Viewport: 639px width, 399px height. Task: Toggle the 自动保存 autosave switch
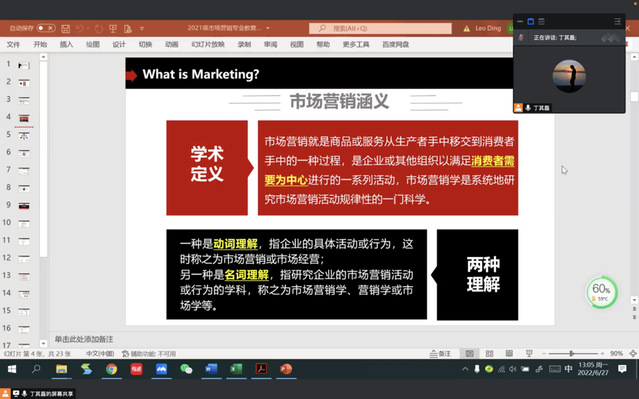click(x=46, y=28)
